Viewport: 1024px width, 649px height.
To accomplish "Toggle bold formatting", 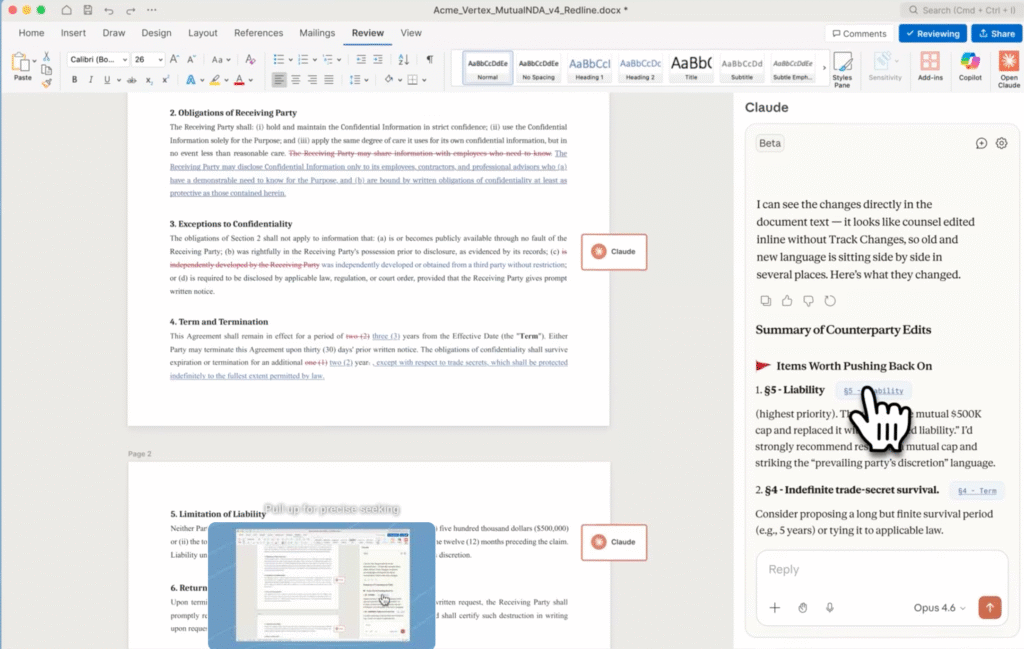I will (x=73, y=80).
